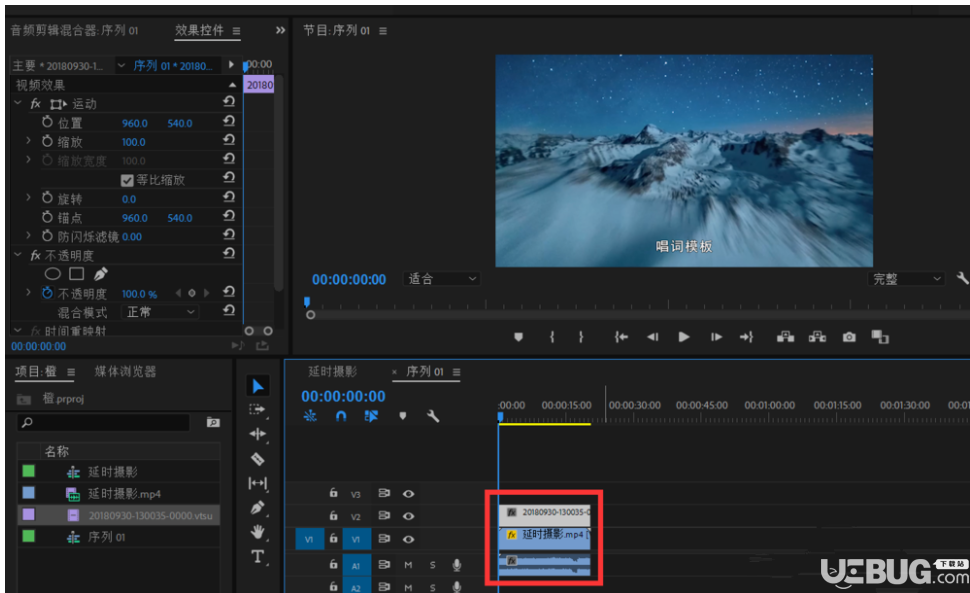Select the Selection arrow tool

(258, 386)
